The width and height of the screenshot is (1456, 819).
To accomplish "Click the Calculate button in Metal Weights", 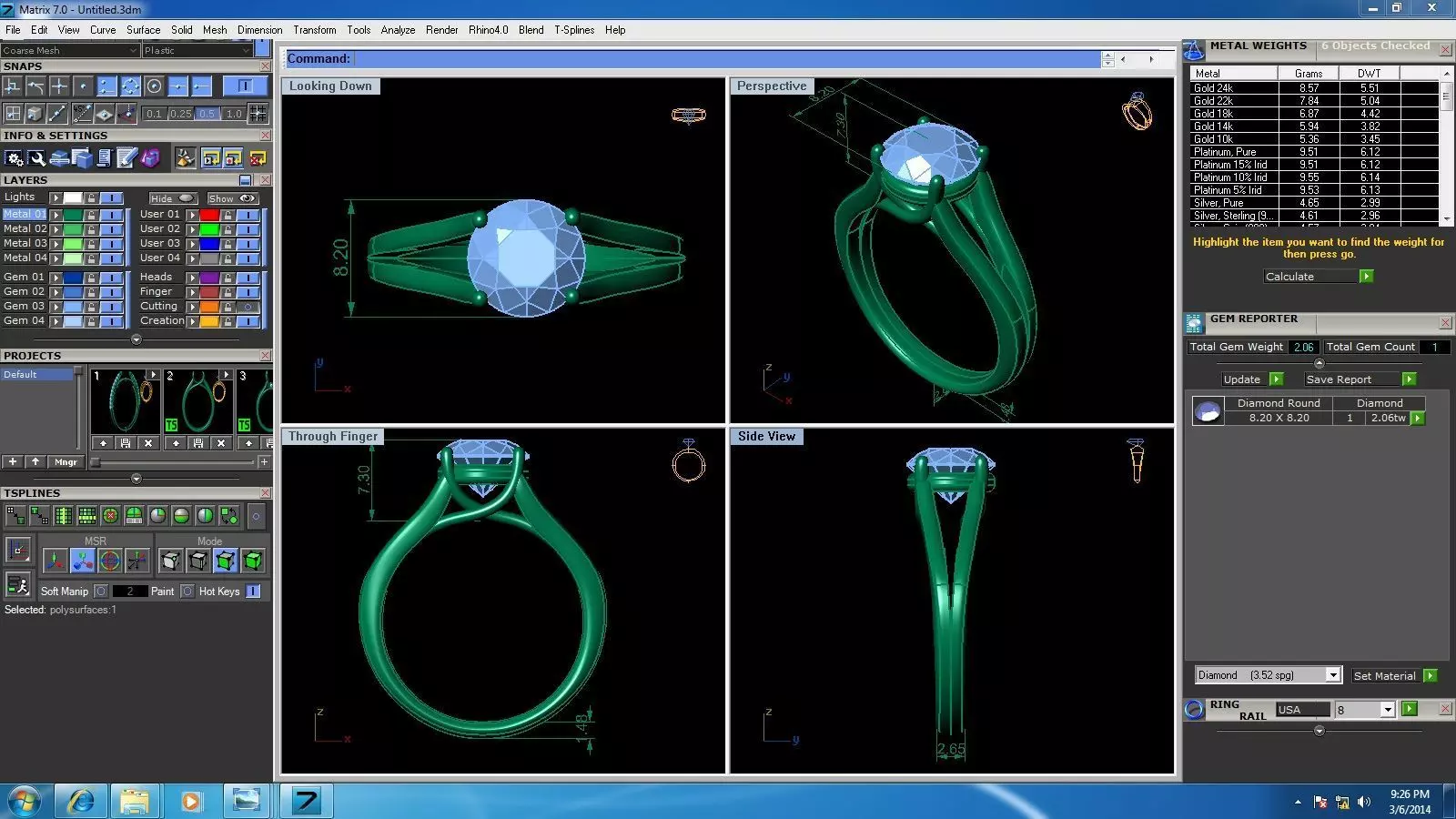I will click(x=1318, y=277).
